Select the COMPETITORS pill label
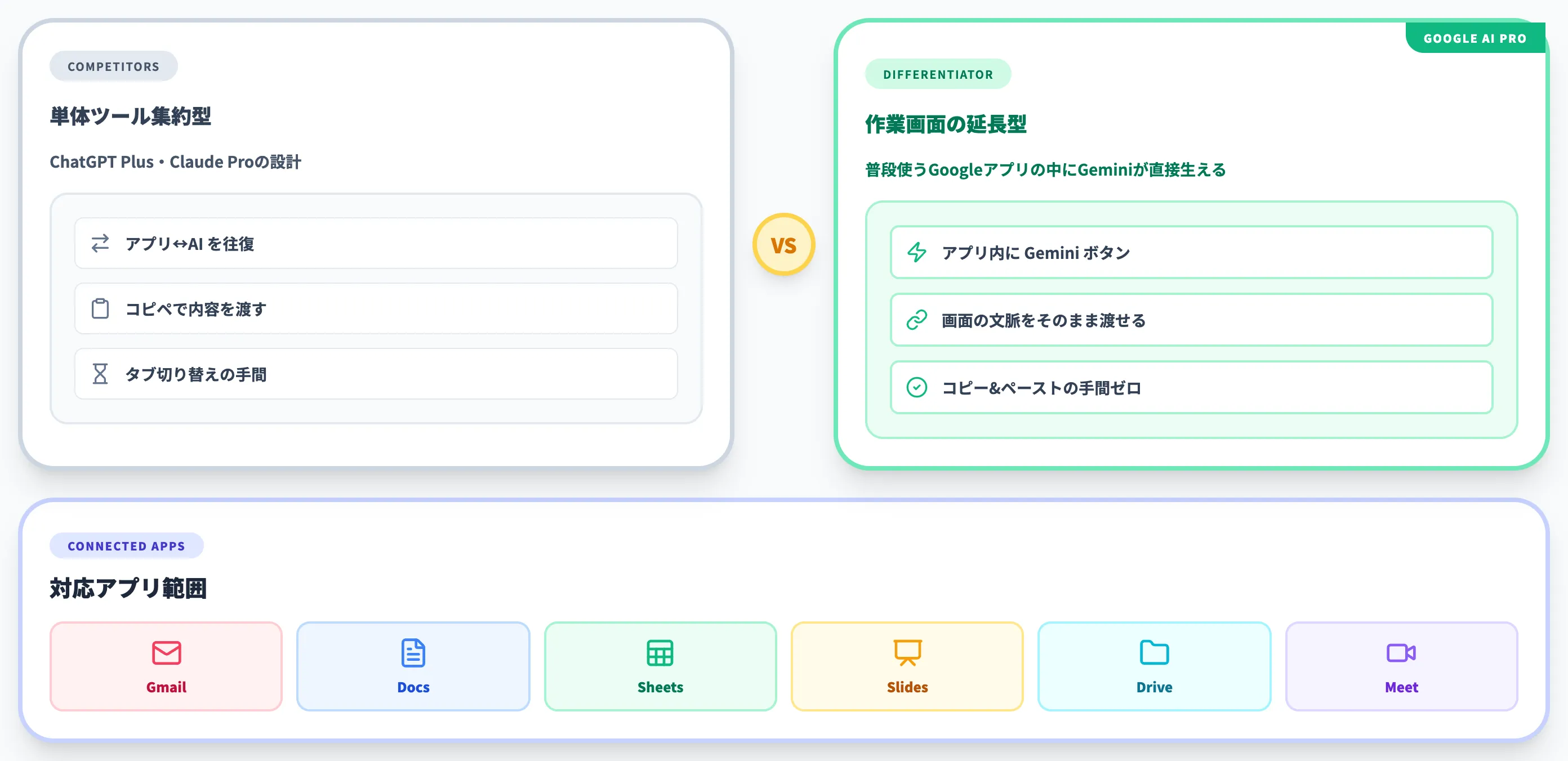The width and height of the screenshot is (1568, 761). (113, 66)
